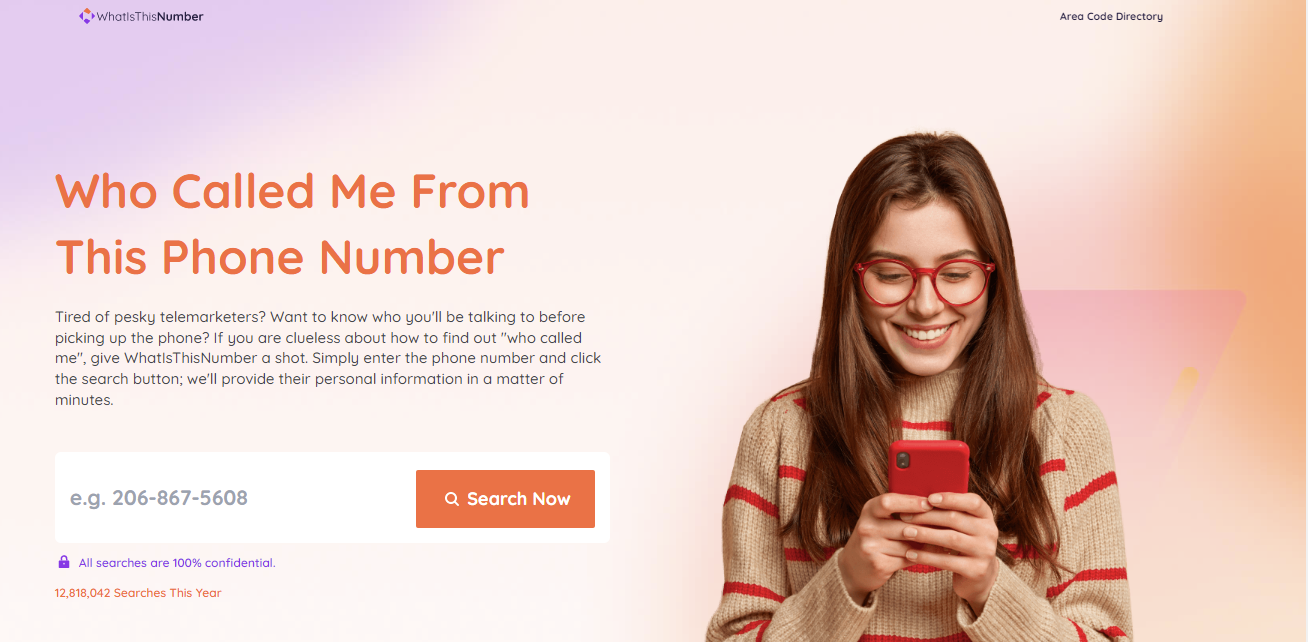Click the woman's red eyeglasses
Screen dimensions: 1308x642
[924, 281]
